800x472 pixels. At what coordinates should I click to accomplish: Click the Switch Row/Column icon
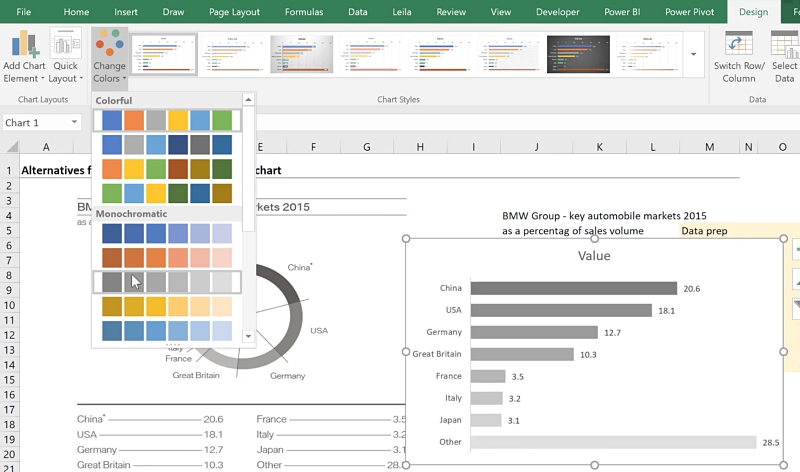click(739, 45)
